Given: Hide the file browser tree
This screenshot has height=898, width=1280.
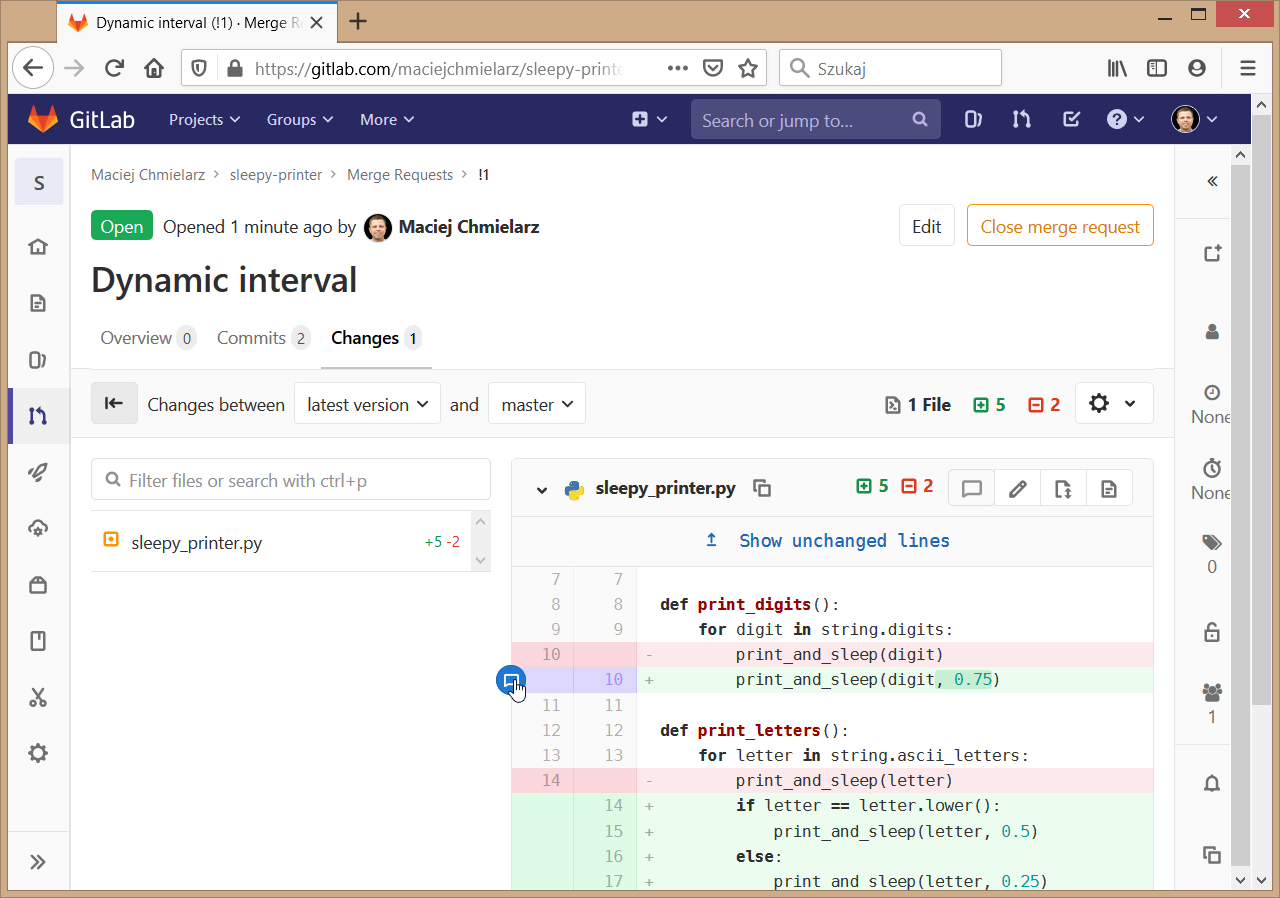Looking at the screenshot, I should pos(114,404).
